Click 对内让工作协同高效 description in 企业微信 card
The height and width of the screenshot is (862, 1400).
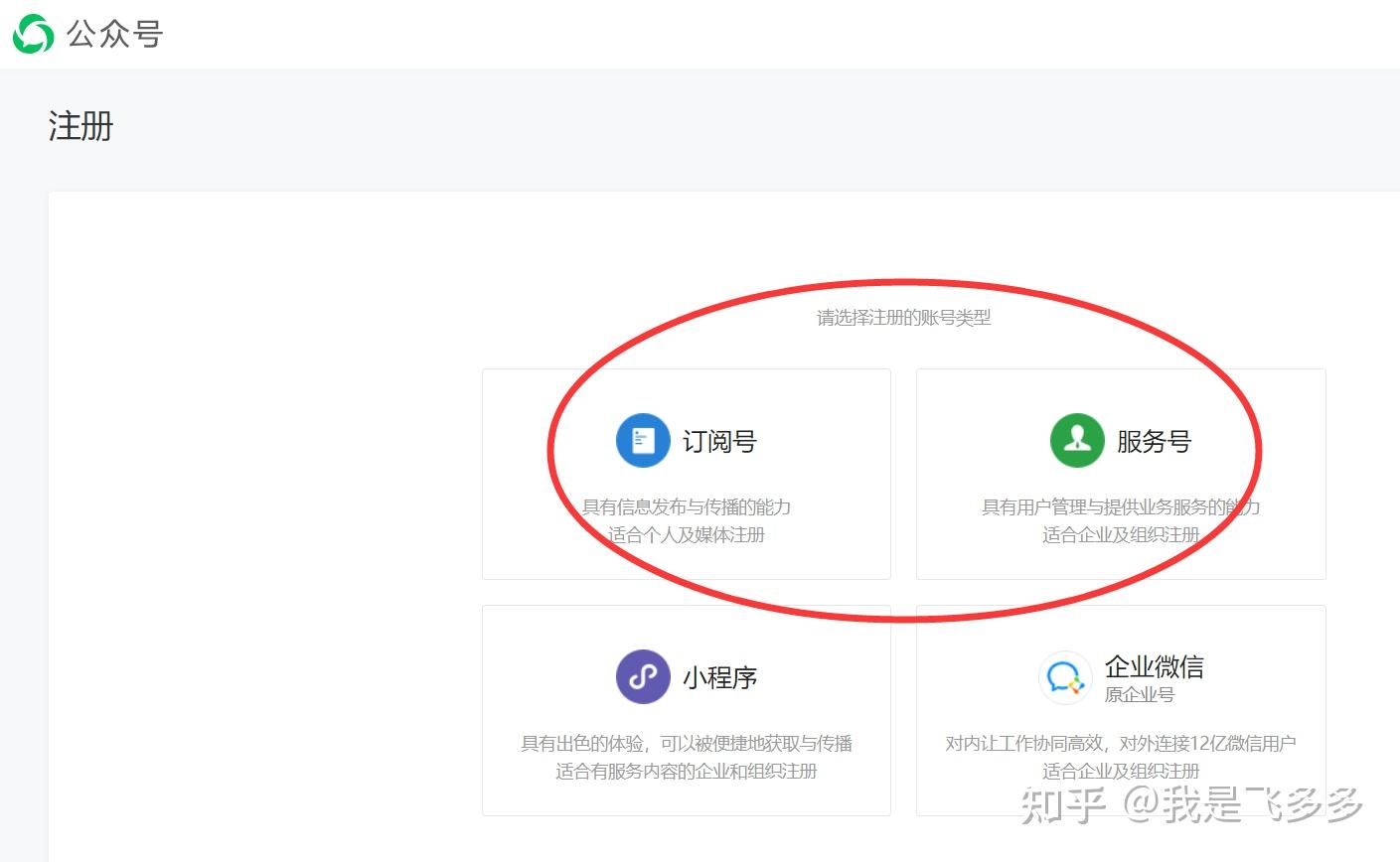pos(1121,743)
